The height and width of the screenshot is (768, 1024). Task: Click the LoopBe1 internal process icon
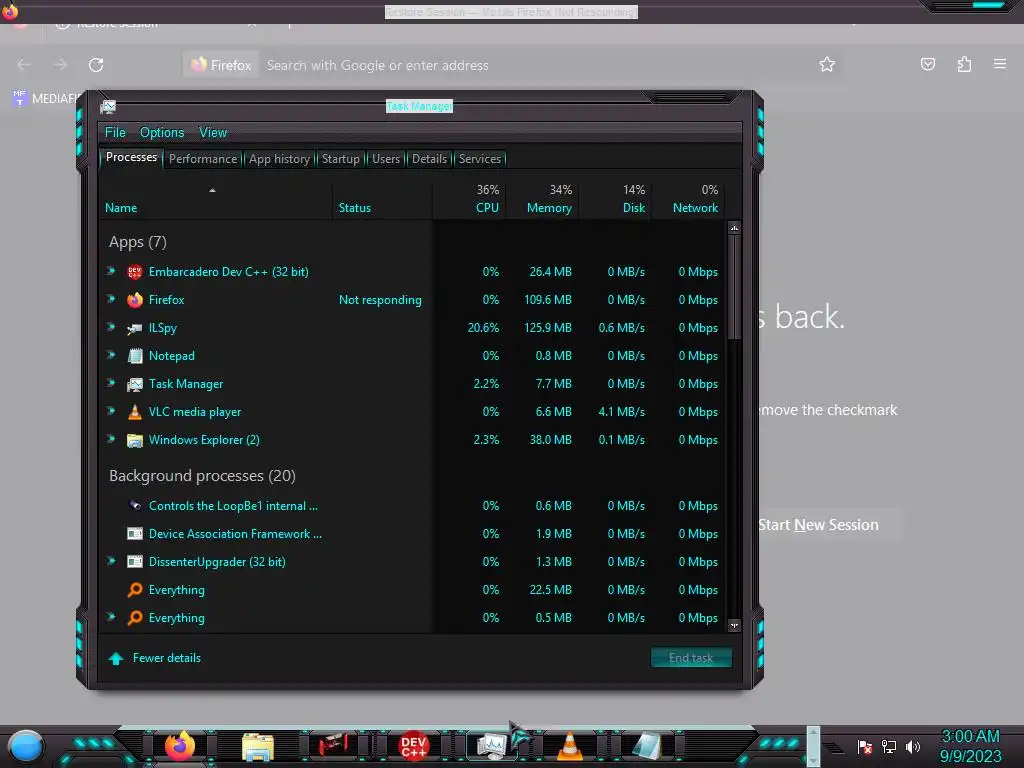click(x=135, y=505)
